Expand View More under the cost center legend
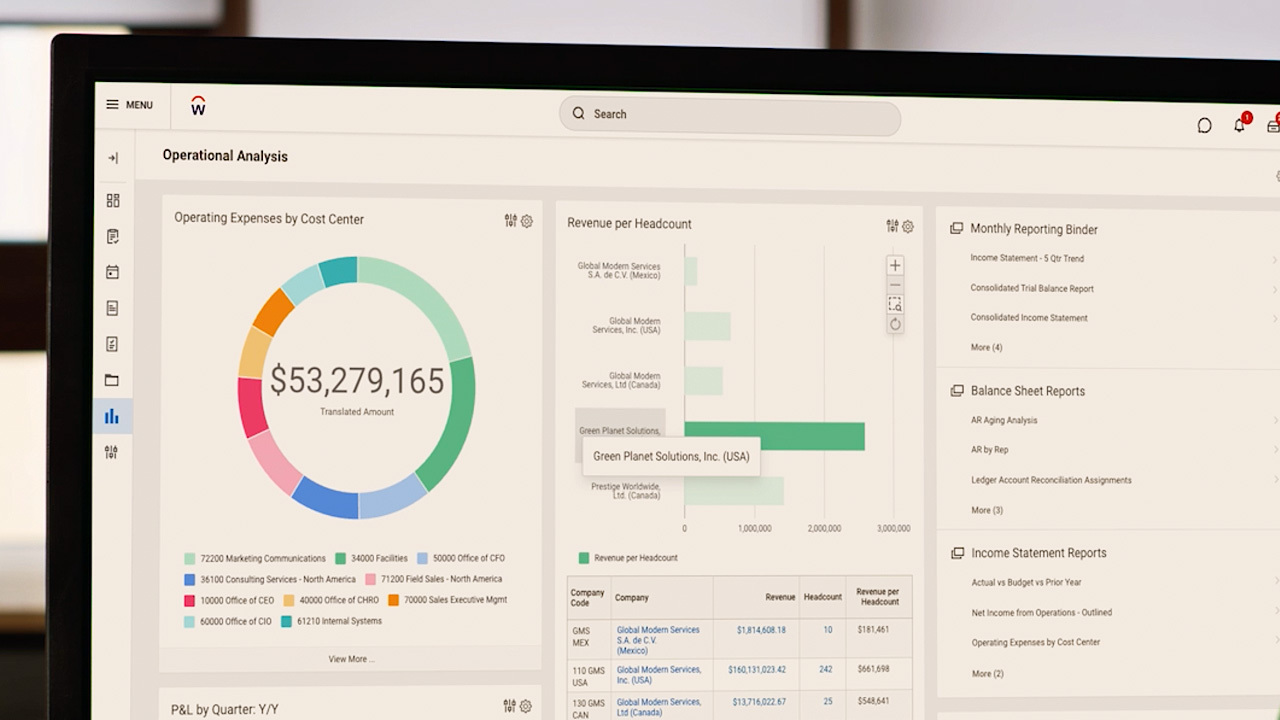Viewport: 1280px width, 720px height. [350, 659]
